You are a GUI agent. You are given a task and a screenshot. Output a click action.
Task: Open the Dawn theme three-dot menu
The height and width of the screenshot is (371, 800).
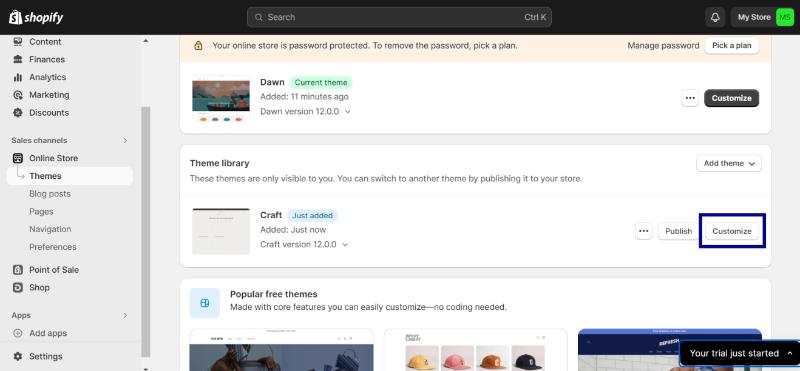pyautogui.click(x=690, y=98)
